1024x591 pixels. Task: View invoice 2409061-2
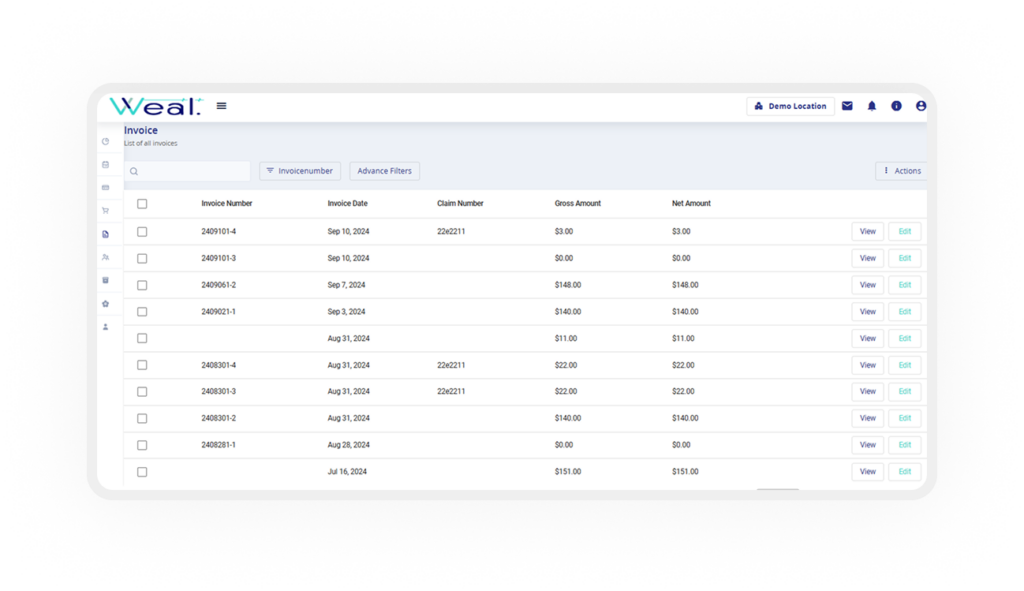coord(867,285)
